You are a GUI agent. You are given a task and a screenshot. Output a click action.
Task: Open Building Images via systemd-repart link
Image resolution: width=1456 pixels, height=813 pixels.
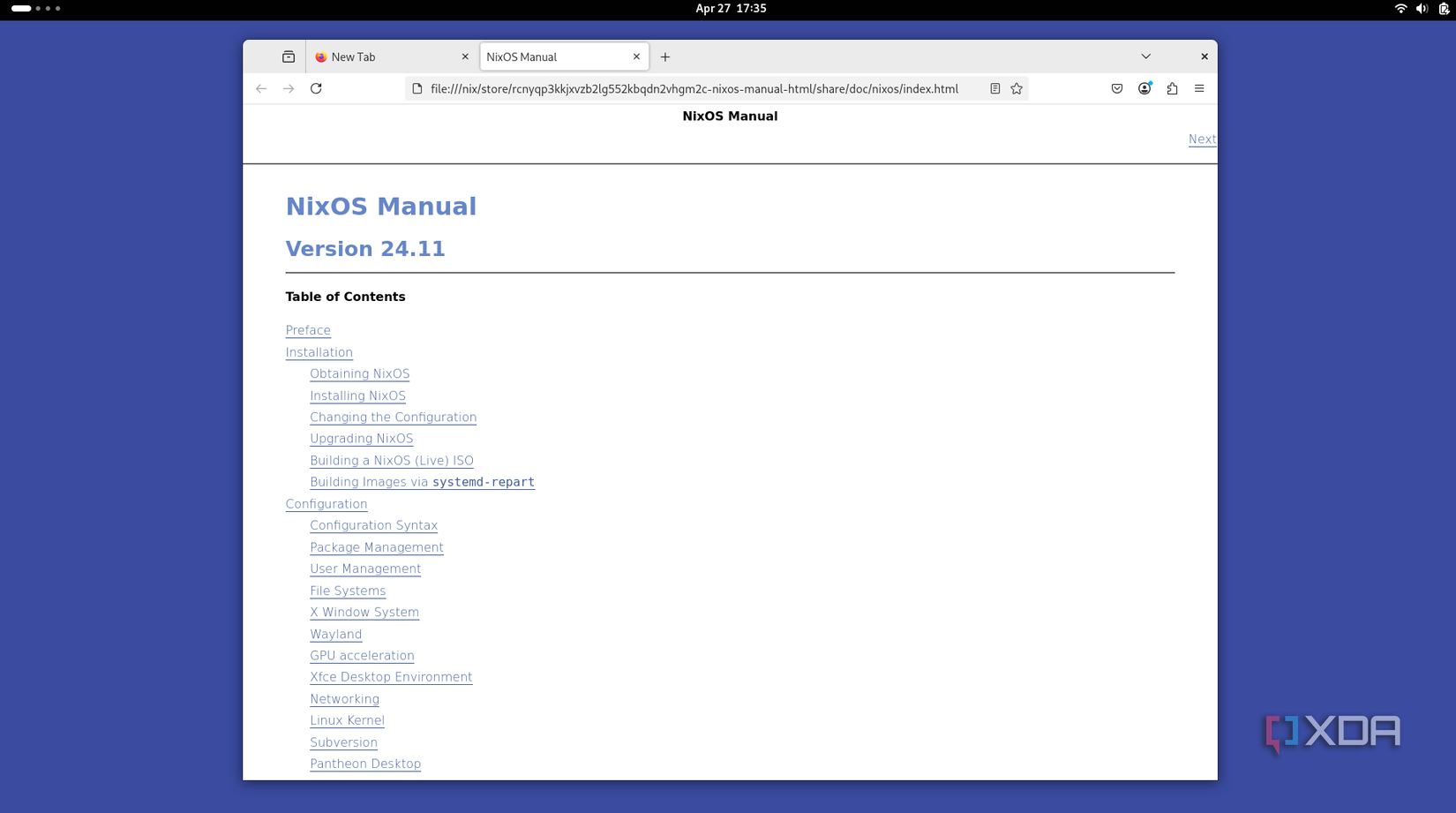click(x=422, y=482)
